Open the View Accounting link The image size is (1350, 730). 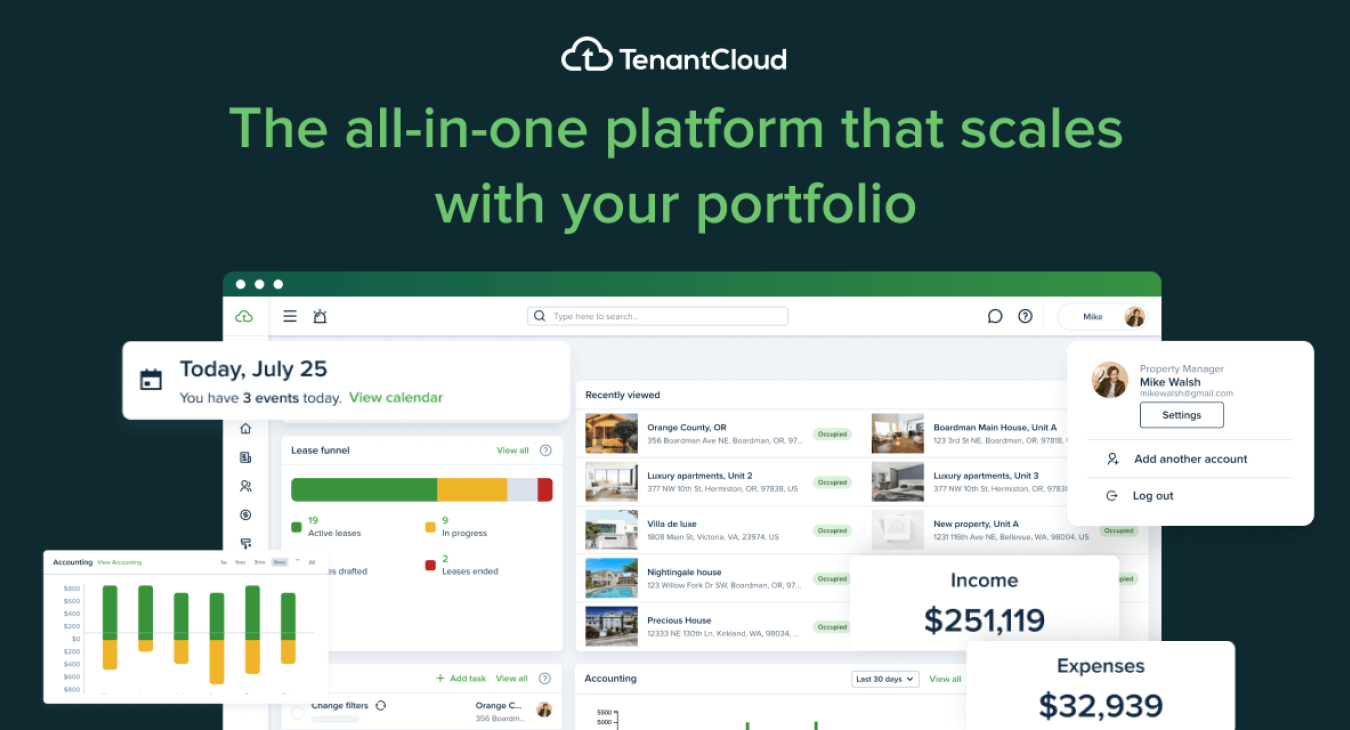click(x=120, y=562)
